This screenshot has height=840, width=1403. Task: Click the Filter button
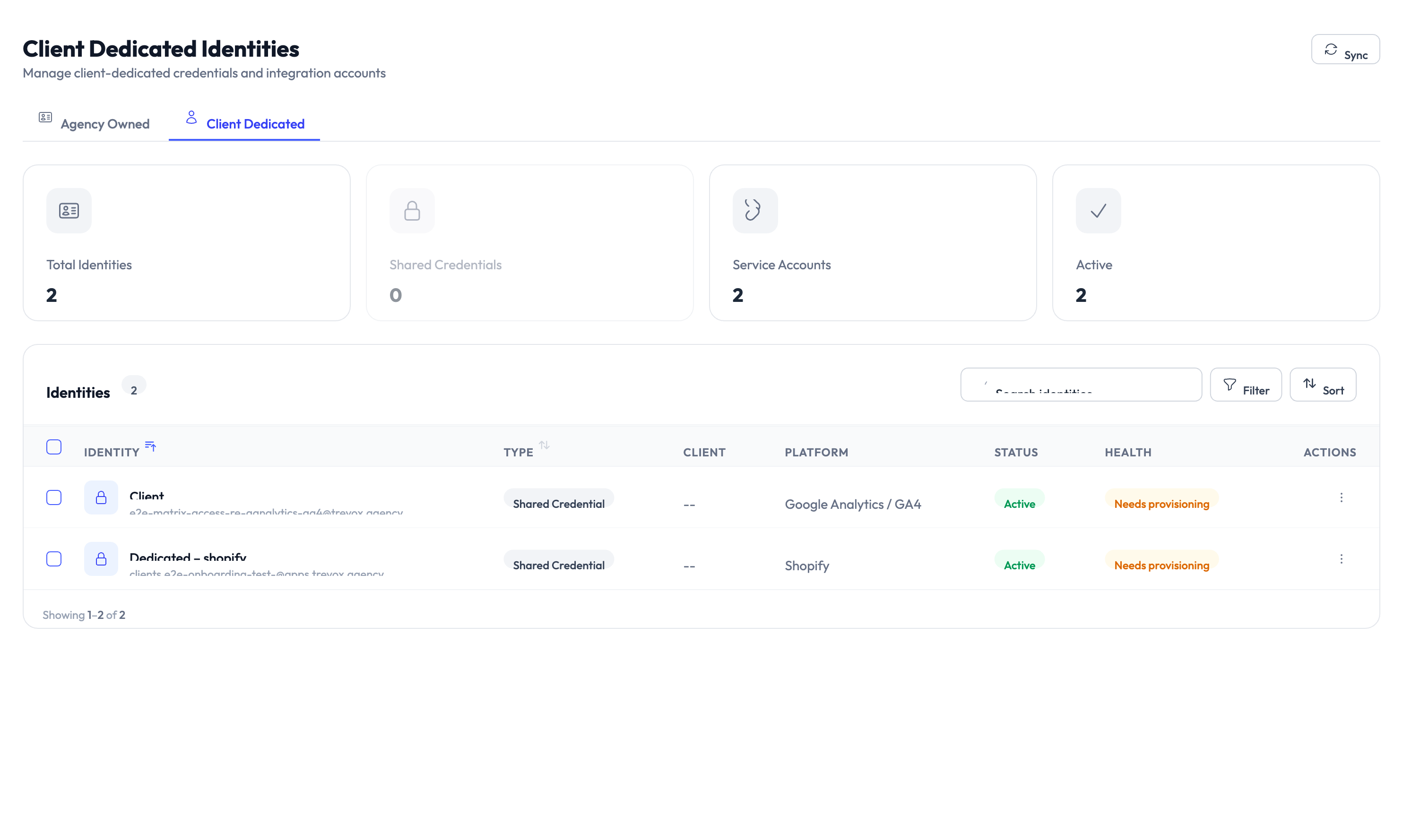(x=1246, y=385)
